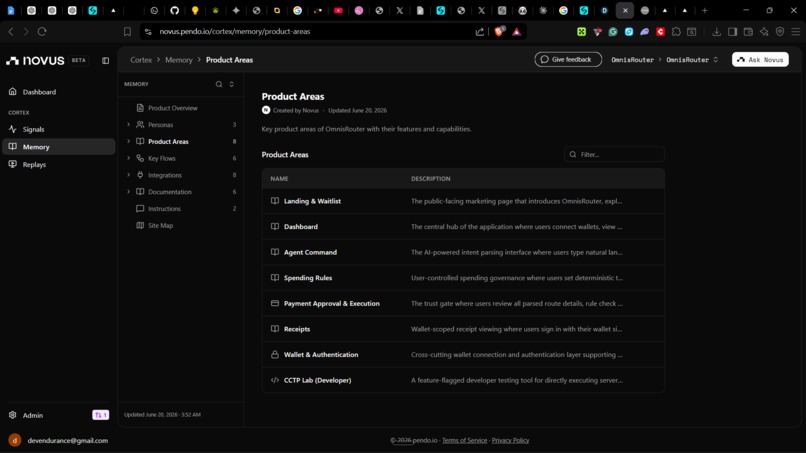Open Terms of Service link in footer
The height and width of the screenshot is (453, 806).
pos(464,440)
